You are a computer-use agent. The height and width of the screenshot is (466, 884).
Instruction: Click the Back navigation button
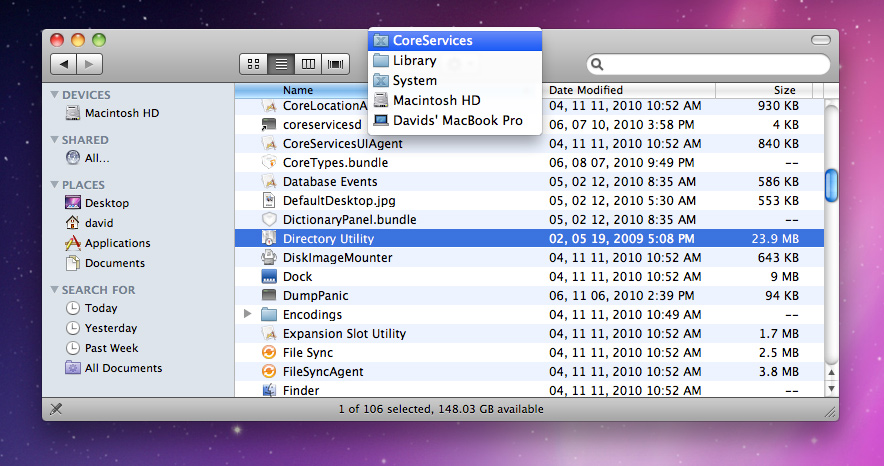click(63, 64)
